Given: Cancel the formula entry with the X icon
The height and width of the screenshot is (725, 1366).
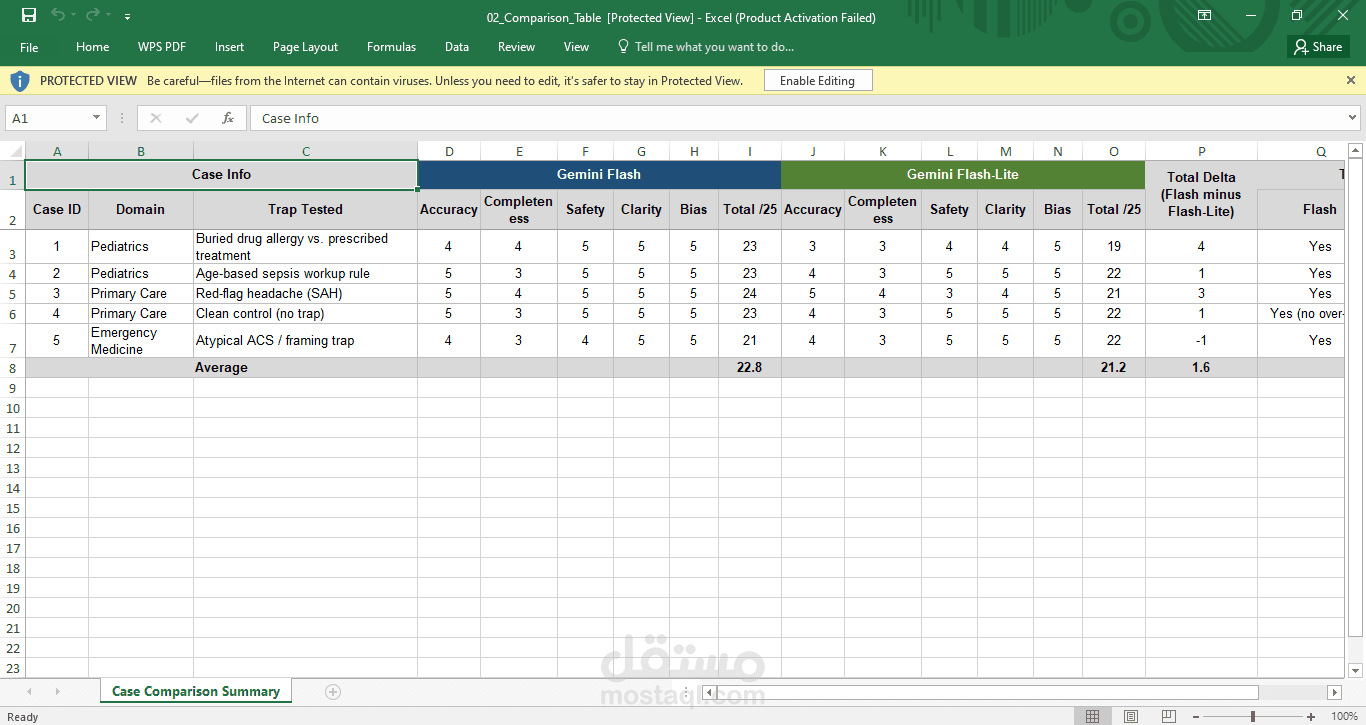Looking at the screenshot, I should tap(156, 118).
